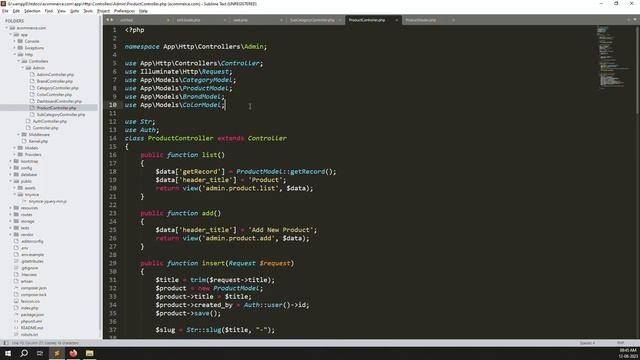Open the Goto menu
The image size is (640, 360).
pyautogui.click(x=74, y=11)
